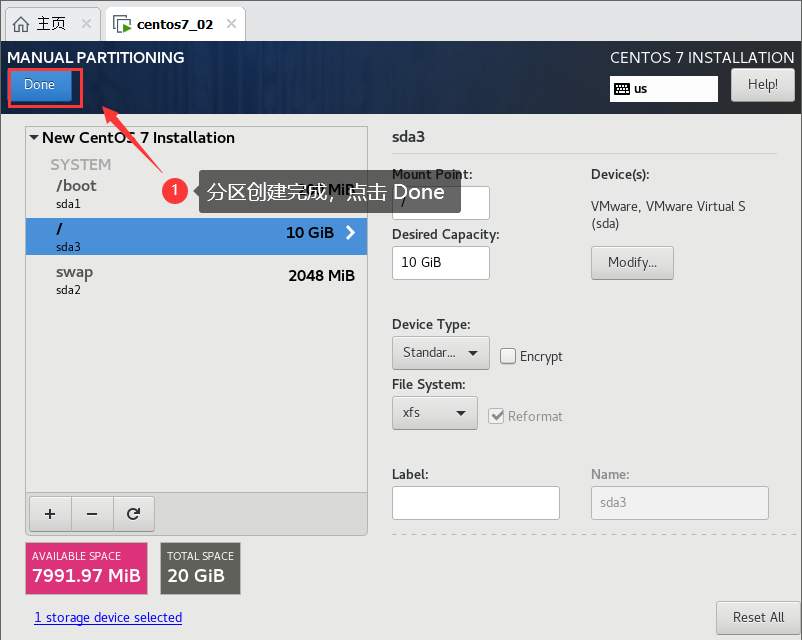802x640 pixels.
Task: Add a new mount point with plus
Action: click(50, 514)
